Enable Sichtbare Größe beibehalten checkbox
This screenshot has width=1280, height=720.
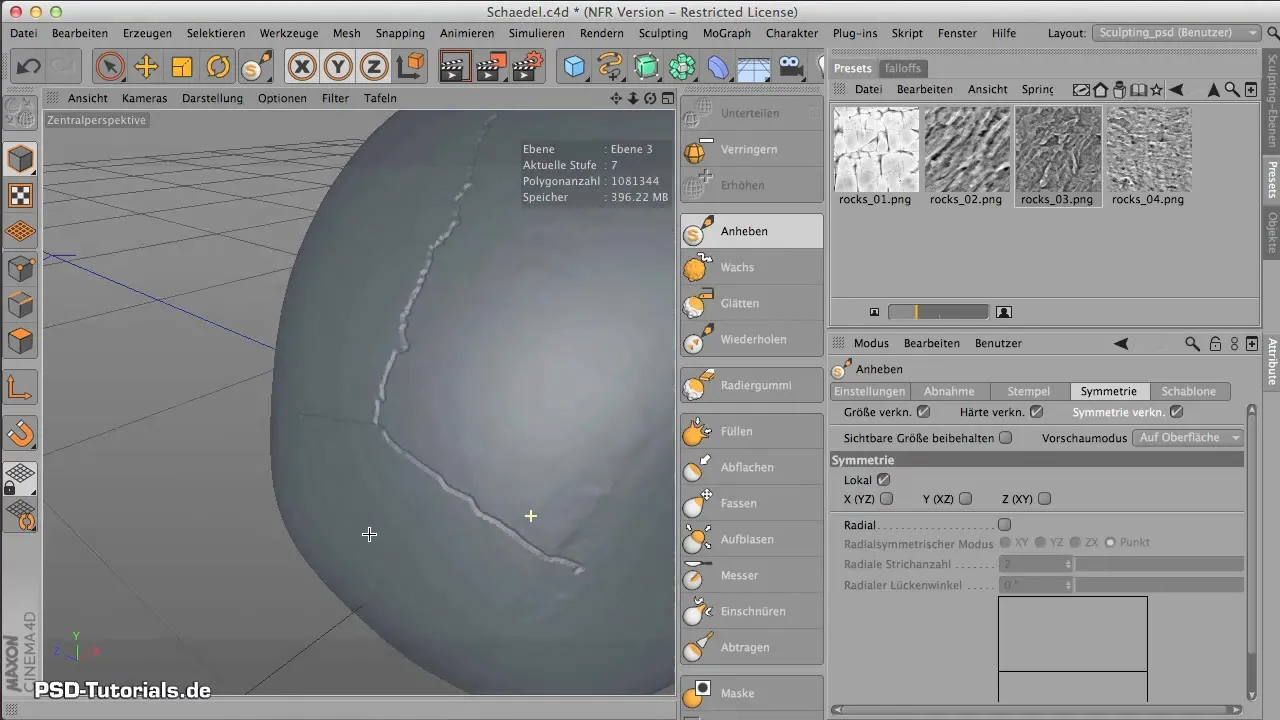pyautogui.click(x=1006, y=438)
